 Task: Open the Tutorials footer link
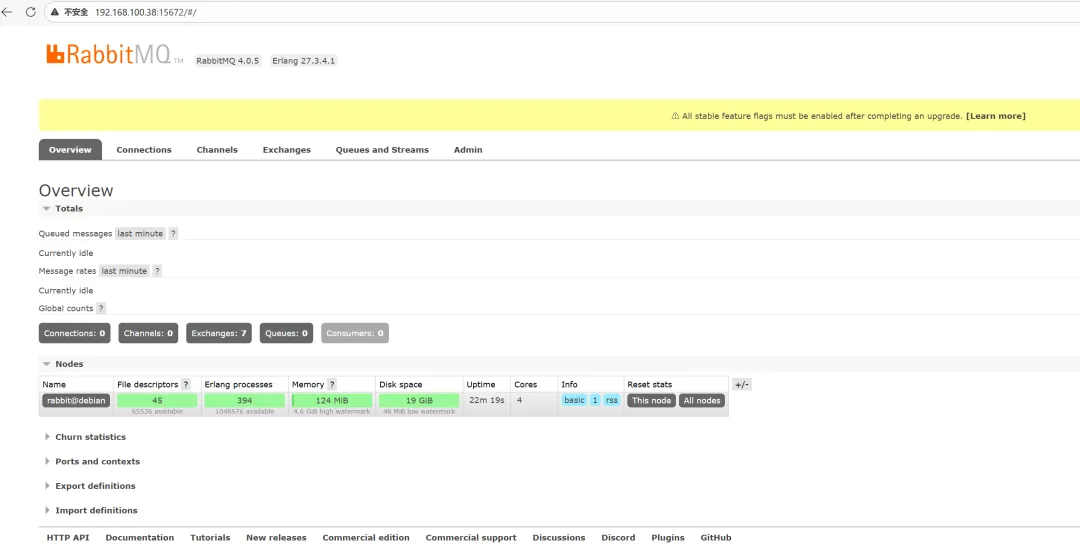(x=210, y=538)
